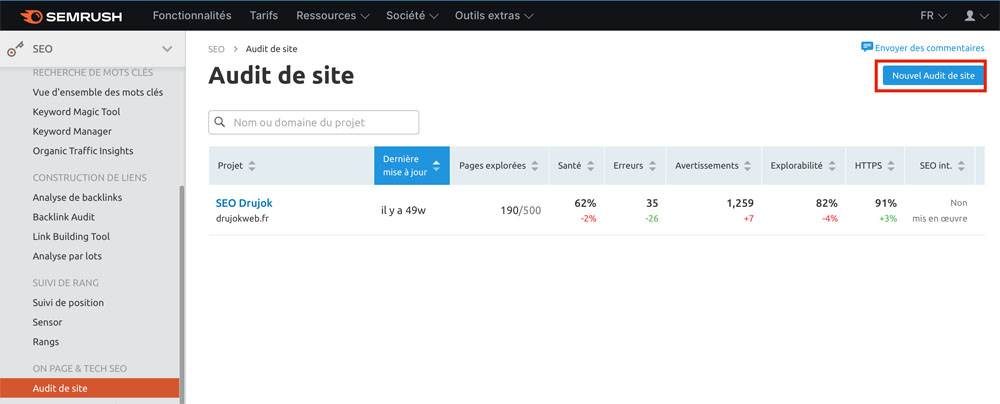The height and width of the screenshot is (404, 1000).
Task: Sort by Erreurs column arrows
Action: point(652,166)
